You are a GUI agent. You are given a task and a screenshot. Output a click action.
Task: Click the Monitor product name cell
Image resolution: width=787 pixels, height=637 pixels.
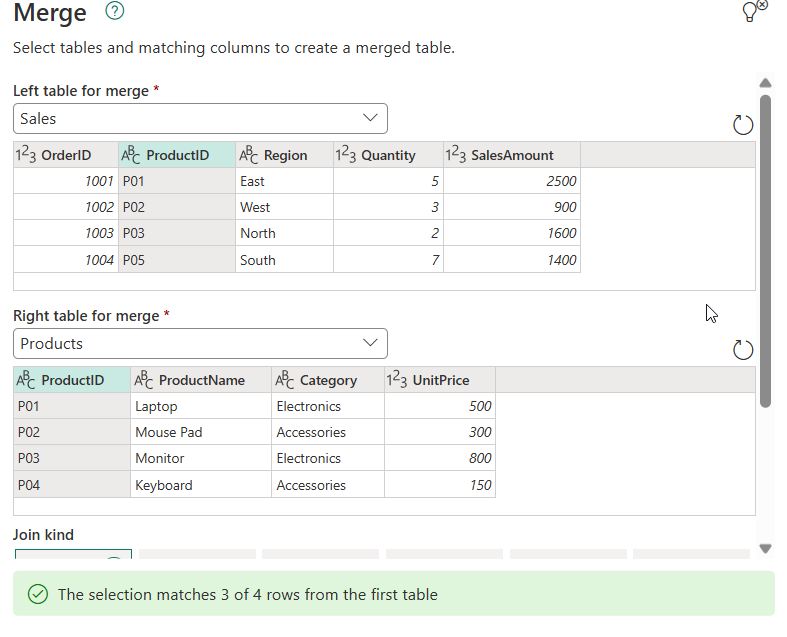[x=201, y=458]
